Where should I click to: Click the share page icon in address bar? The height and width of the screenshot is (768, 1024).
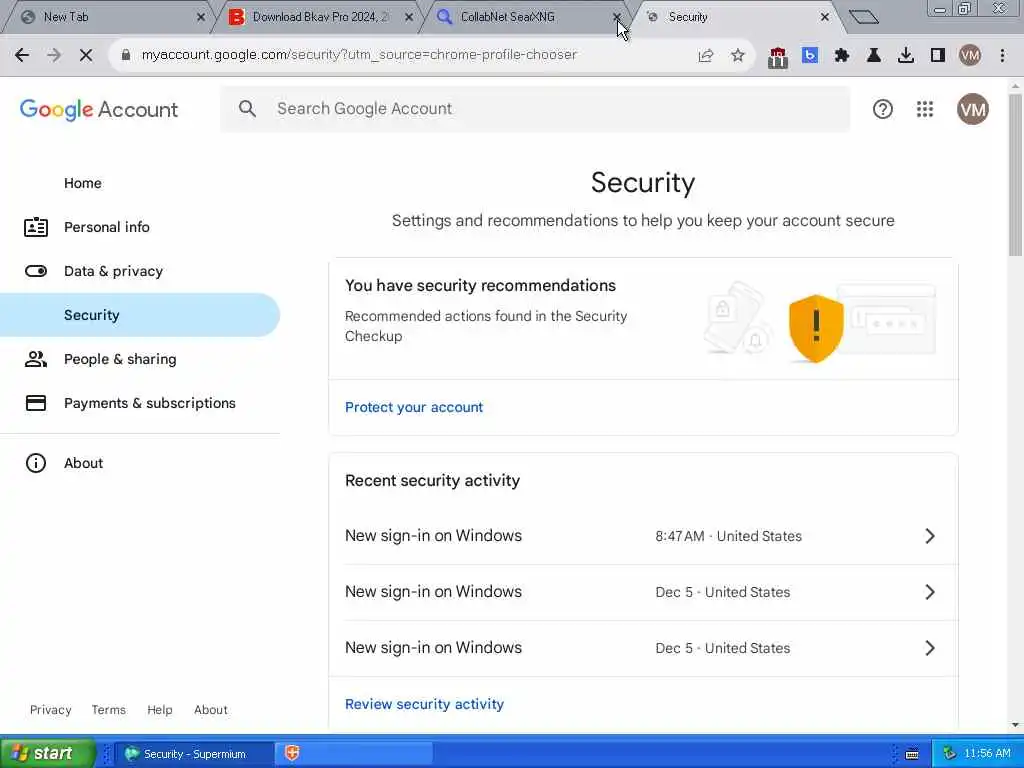pos(705,56)
